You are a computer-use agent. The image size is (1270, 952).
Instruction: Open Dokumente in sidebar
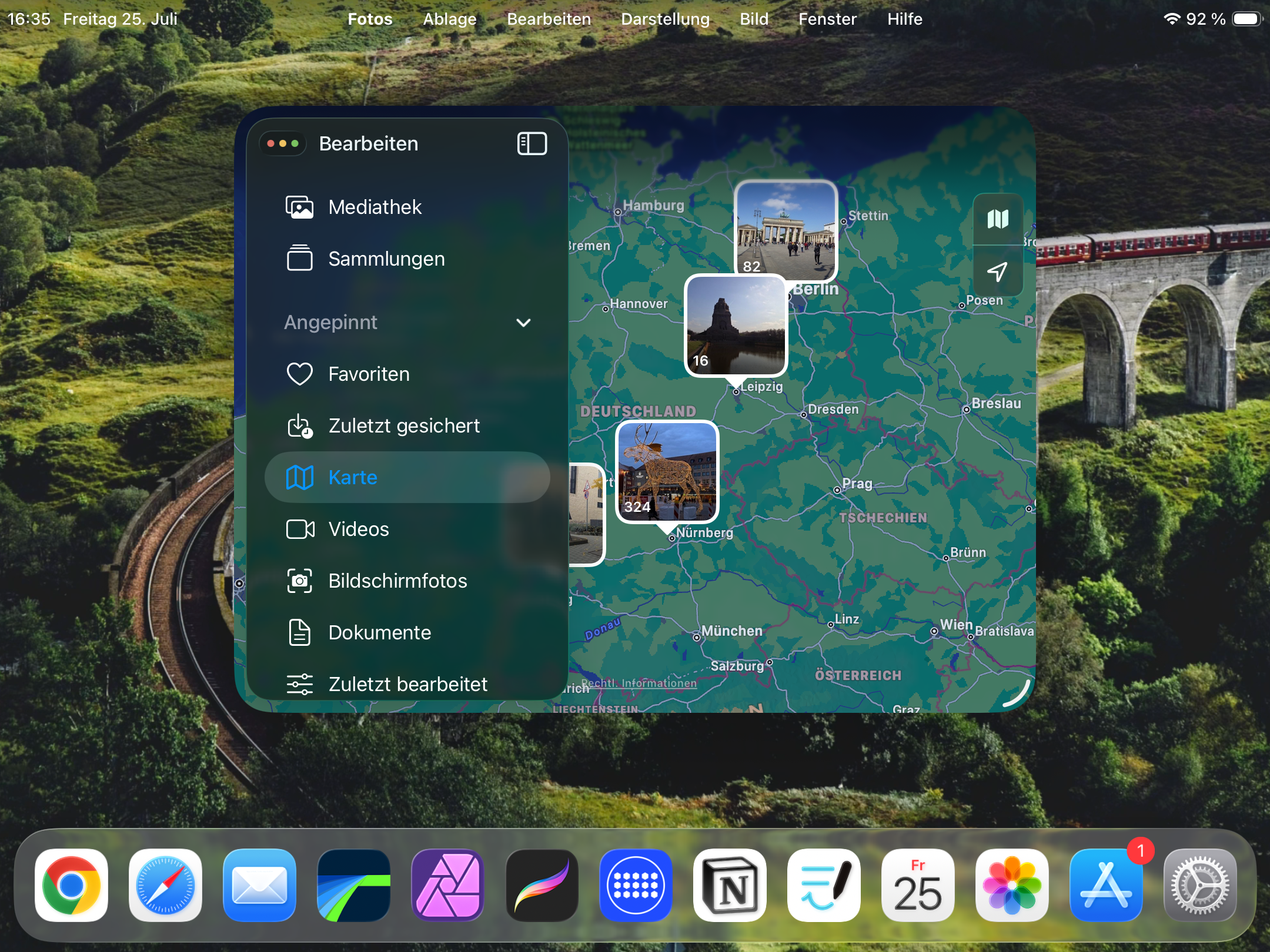[x=379, y=632]
